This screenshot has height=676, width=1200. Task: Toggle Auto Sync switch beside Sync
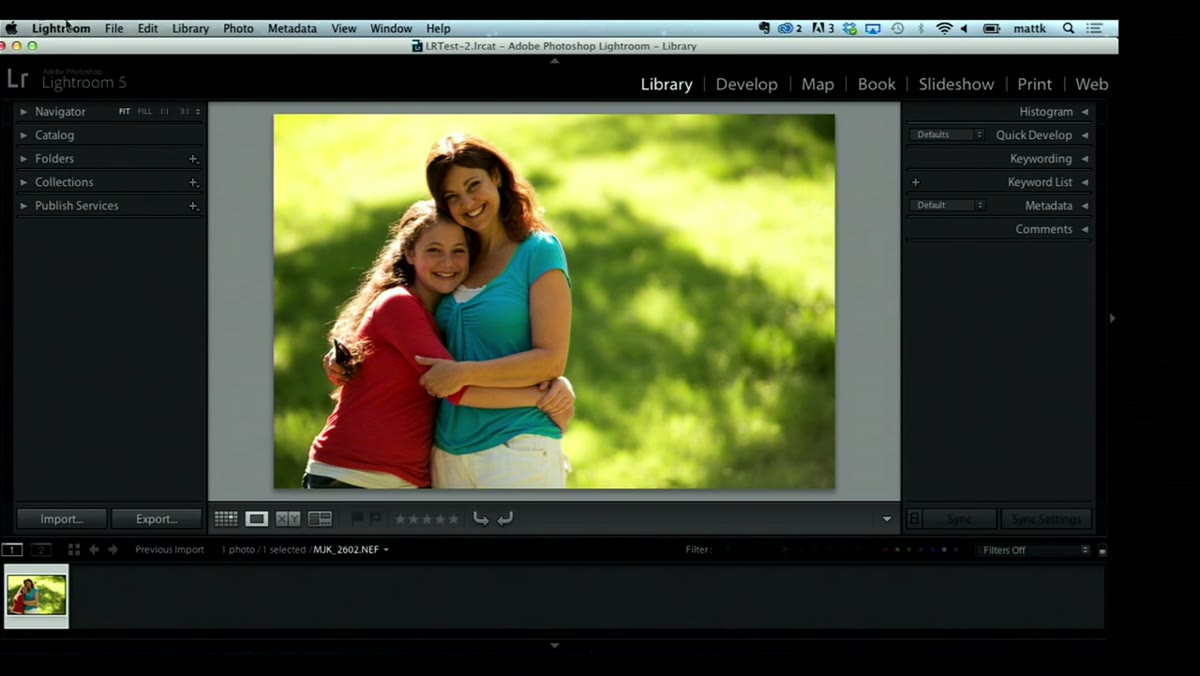pyautogui.click(x=914, y=519)
